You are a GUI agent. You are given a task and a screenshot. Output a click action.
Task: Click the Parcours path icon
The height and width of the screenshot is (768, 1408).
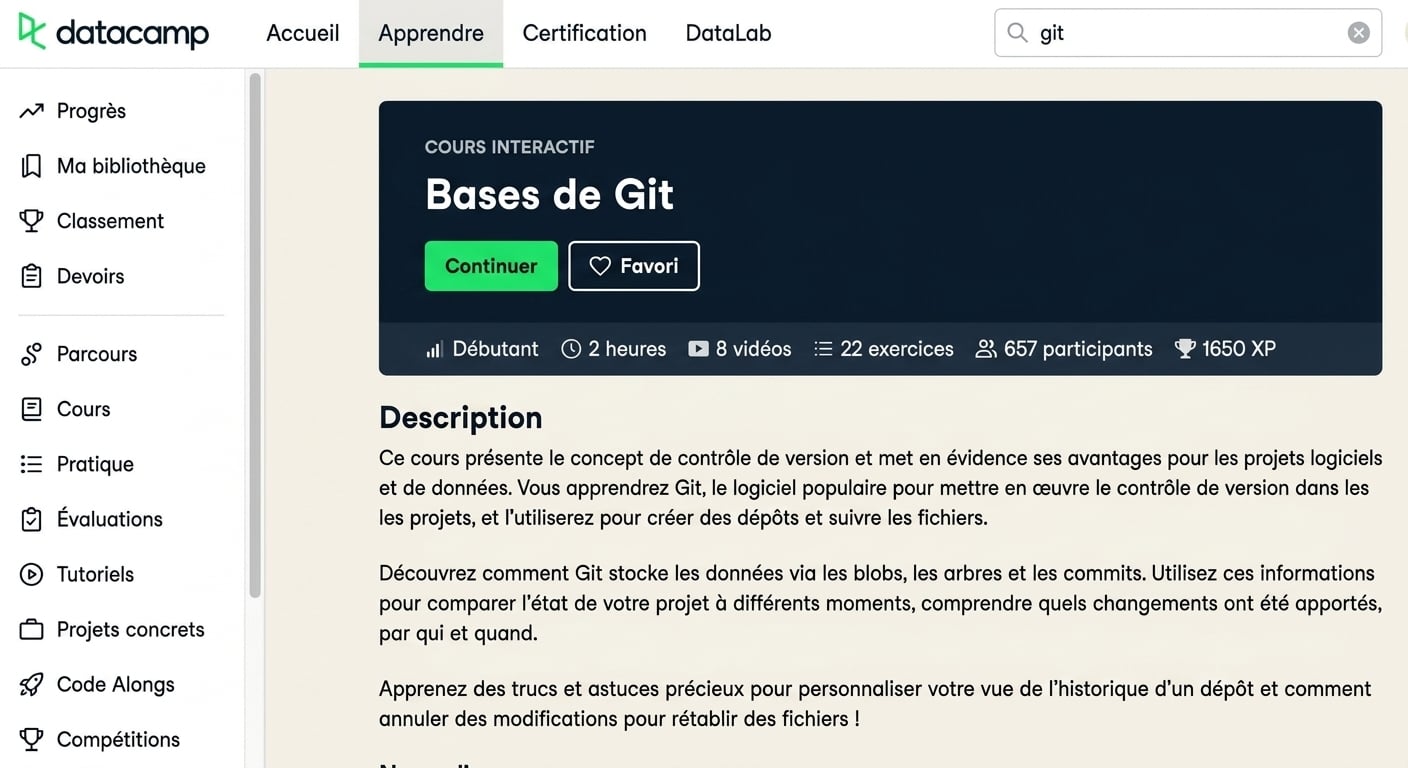pos(32,354)
